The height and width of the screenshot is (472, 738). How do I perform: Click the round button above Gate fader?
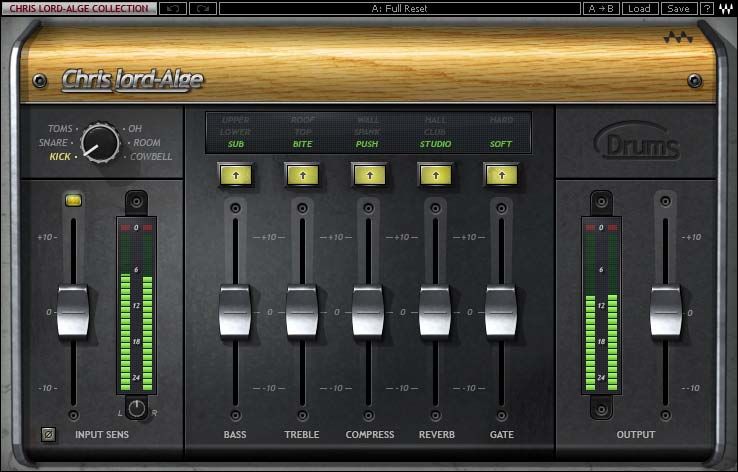click(502, 208)
